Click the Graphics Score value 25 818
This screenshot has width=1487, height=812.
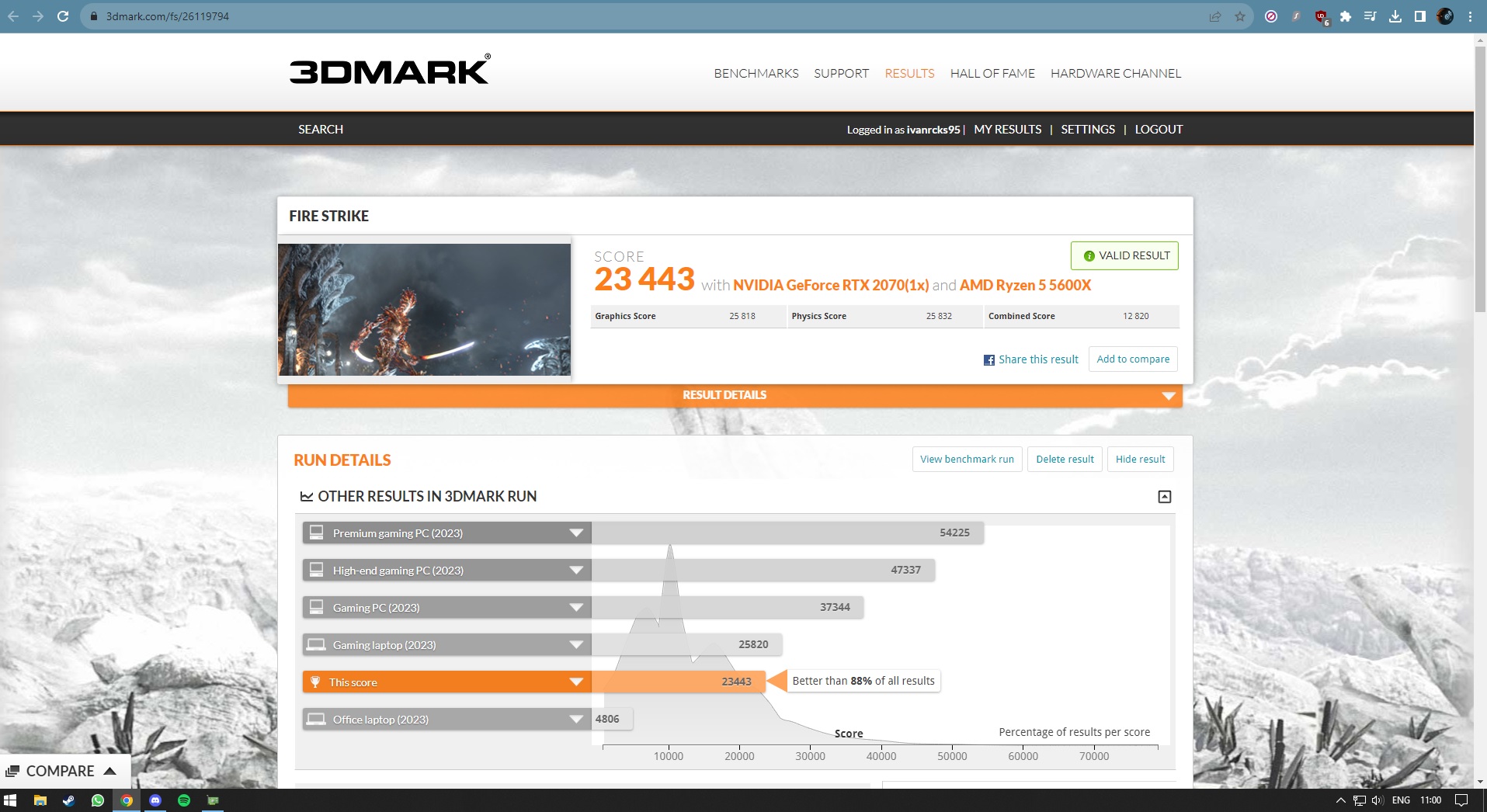coord(742,317)
